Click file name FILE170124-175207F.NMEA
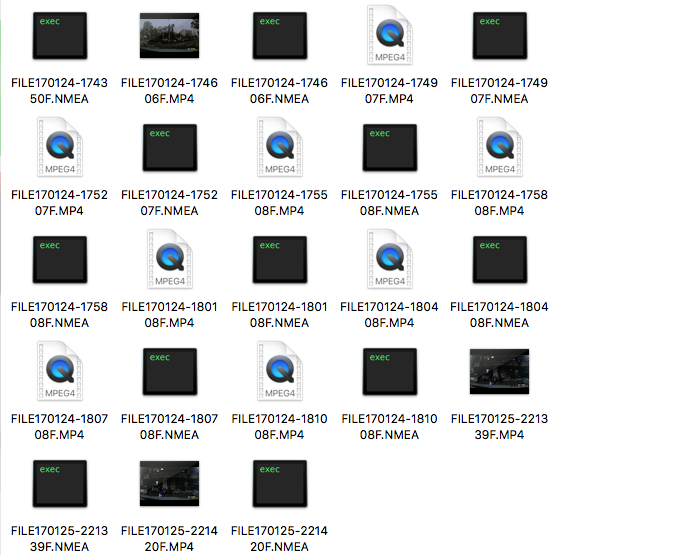The image size is (695, 555). click(x=169, y=203)
